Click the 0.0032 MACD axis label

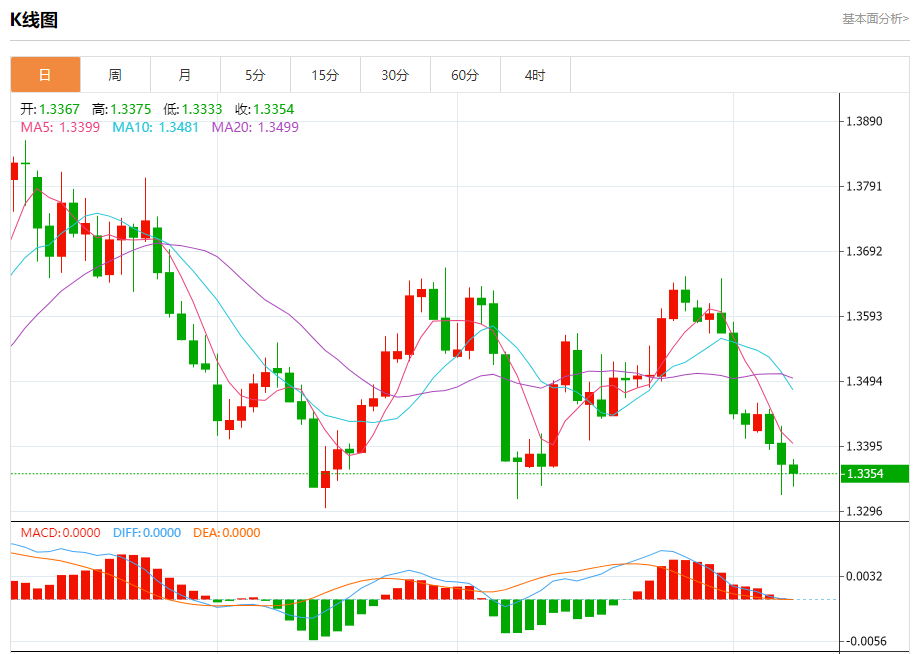(864, 576)
